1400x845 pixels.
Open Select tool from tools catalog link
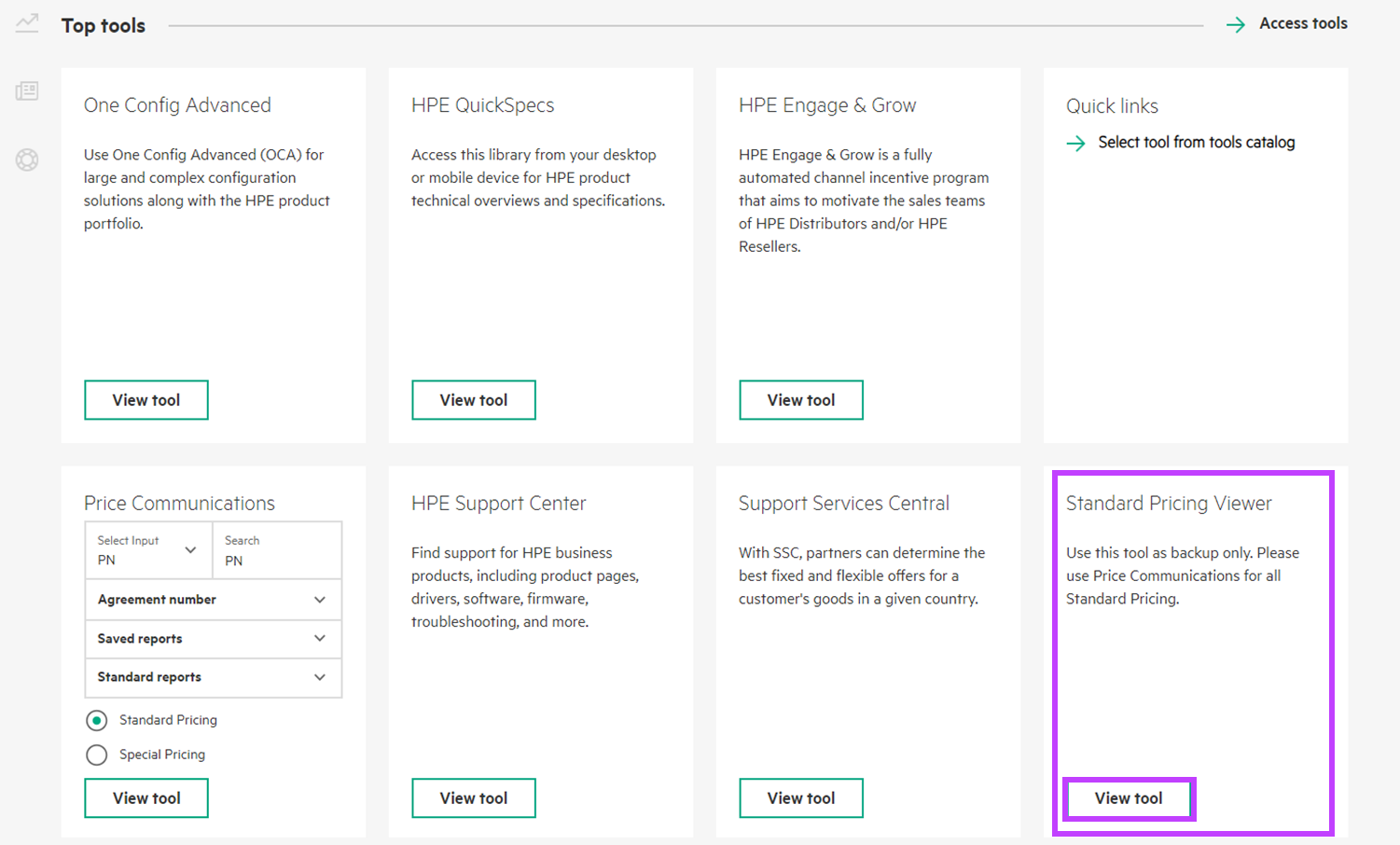[1197, 142]
